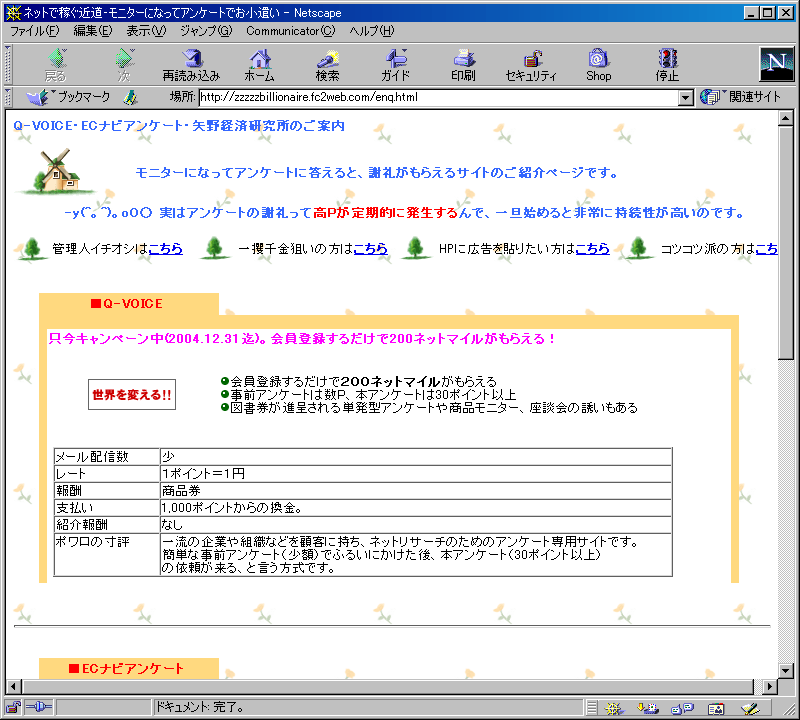Screen dimensions: 800x720
Task: Click the online connection status icon
Action: (39, 707)
